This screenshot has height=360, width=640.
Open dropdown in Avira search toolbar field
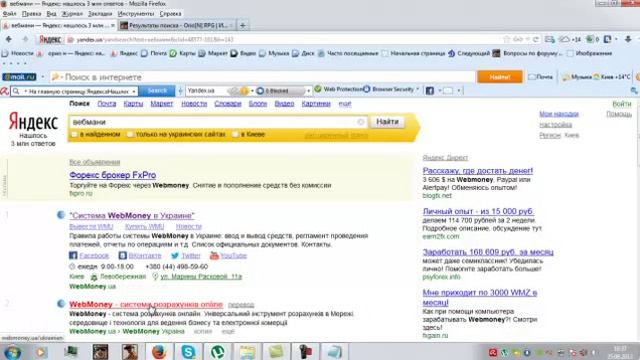pyautogui.click(x=133, y=91)
